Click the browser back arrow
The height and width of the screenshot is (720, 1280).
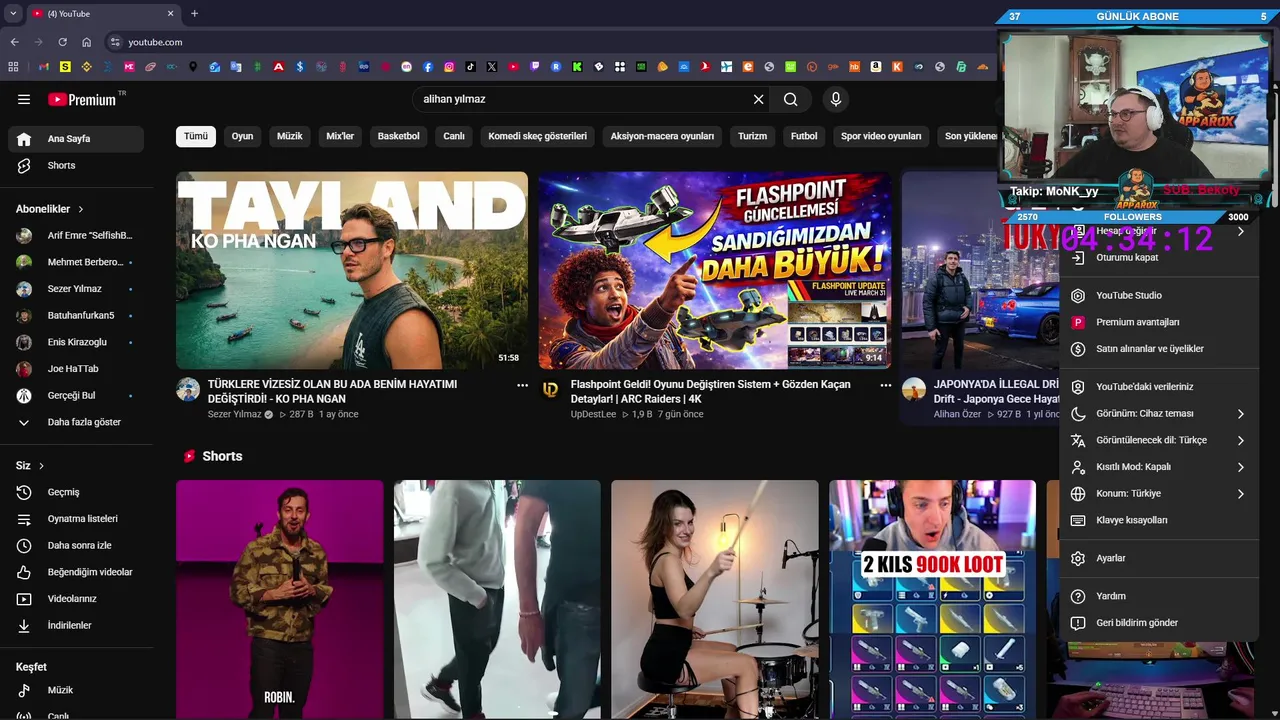click(x=14, y=42)
